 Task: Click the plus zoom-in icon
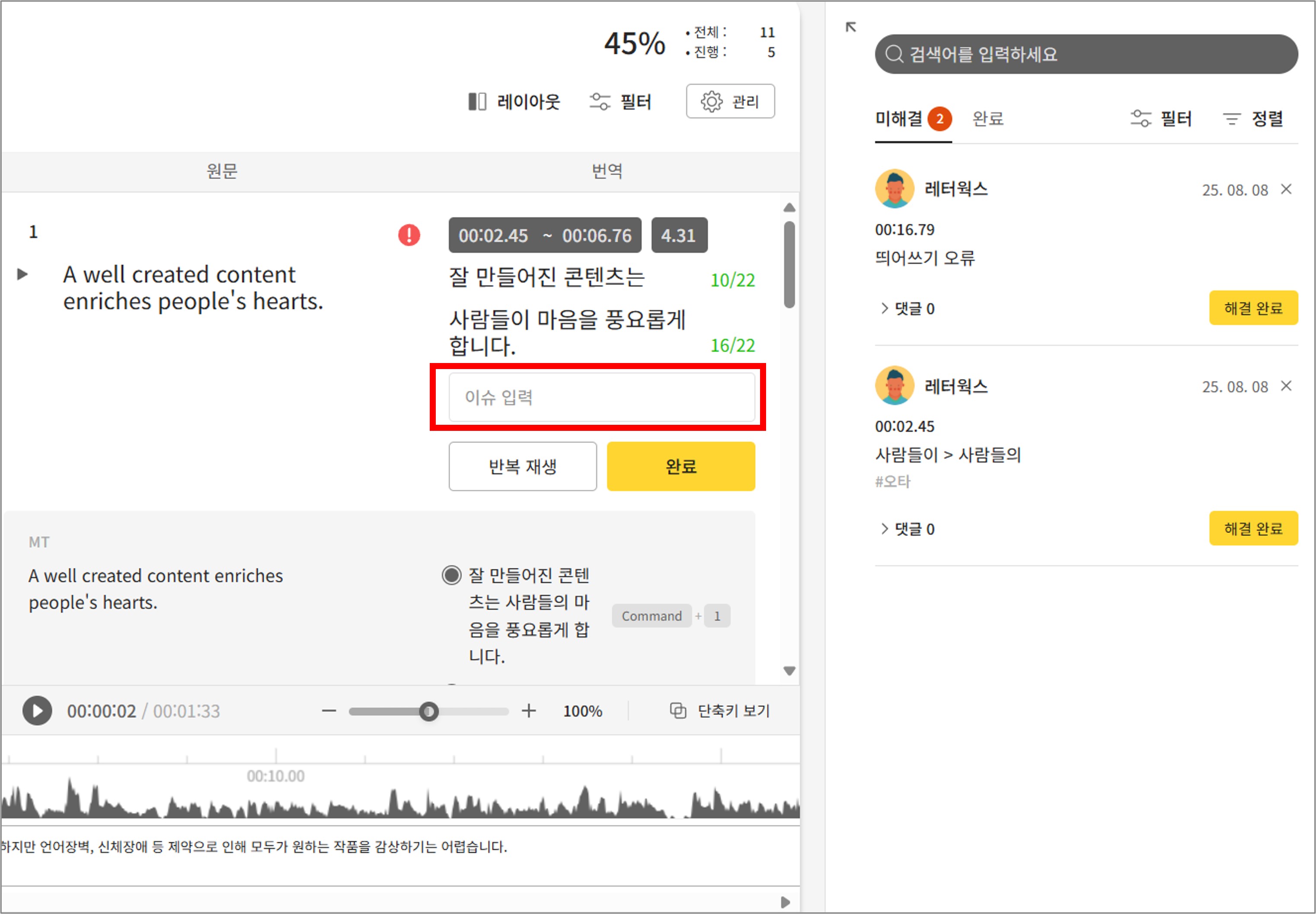[x=529, y=711]
